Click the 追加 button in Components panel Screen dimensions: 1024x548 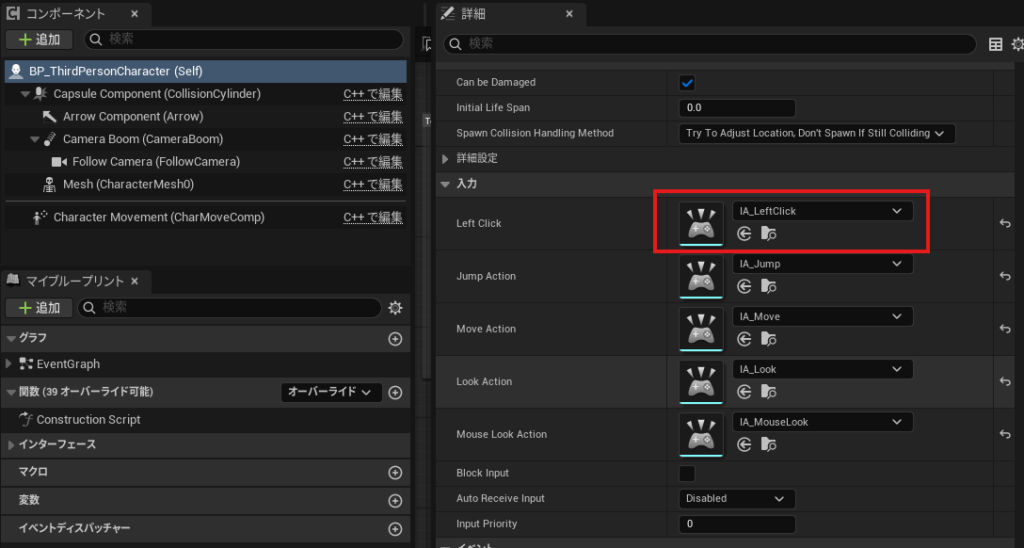point(39,39)
